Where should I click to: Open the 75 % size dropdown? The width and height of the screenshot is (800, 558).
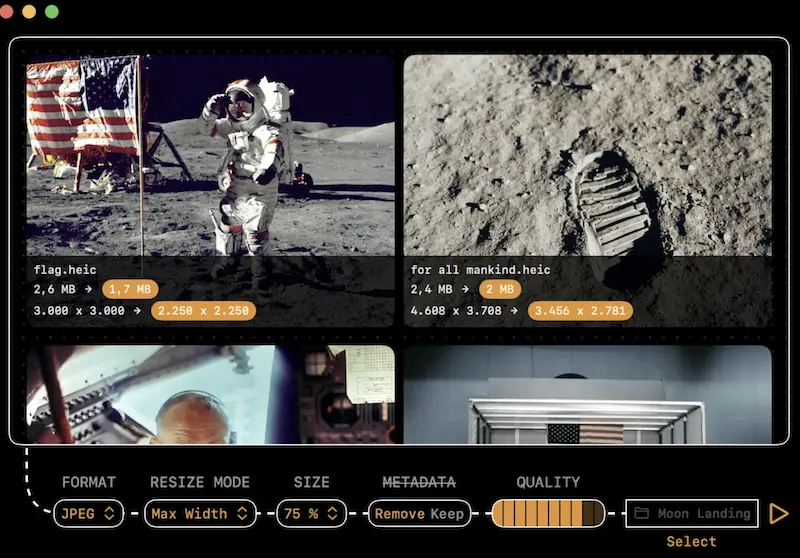(311, 513)
